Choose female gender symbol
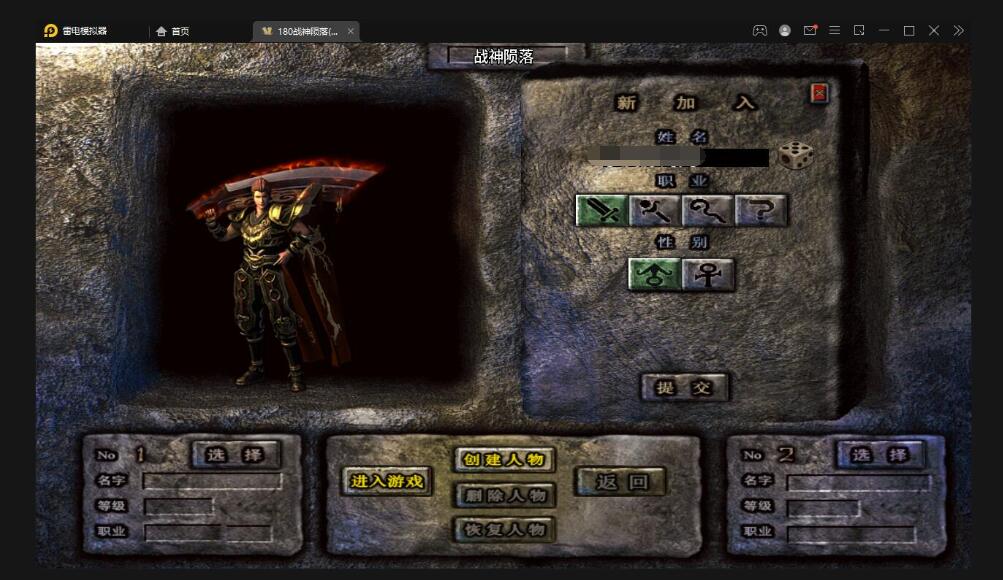 pos(708,274)
